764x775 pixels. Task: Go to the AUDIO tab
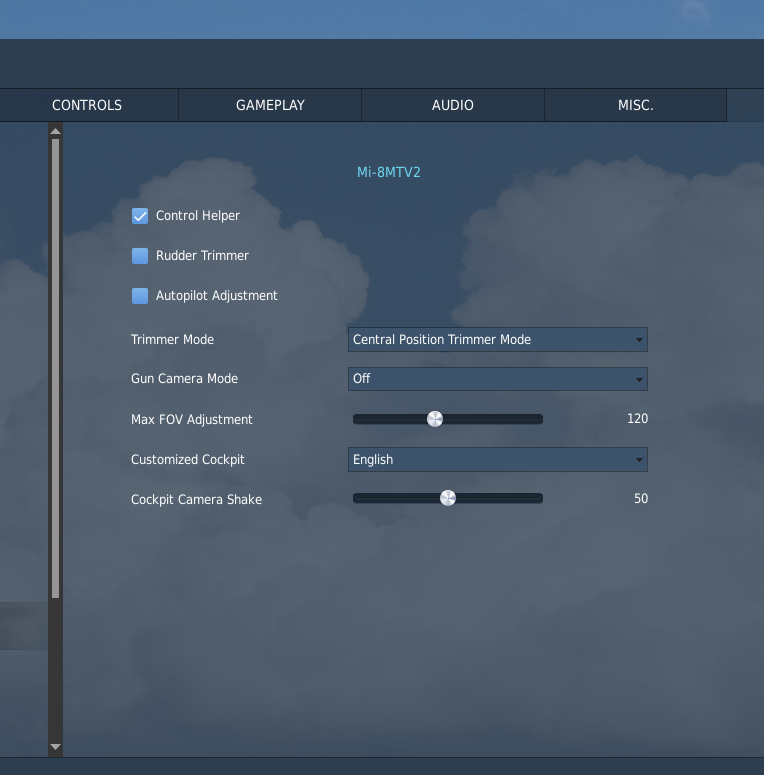(x=453, y=105)
